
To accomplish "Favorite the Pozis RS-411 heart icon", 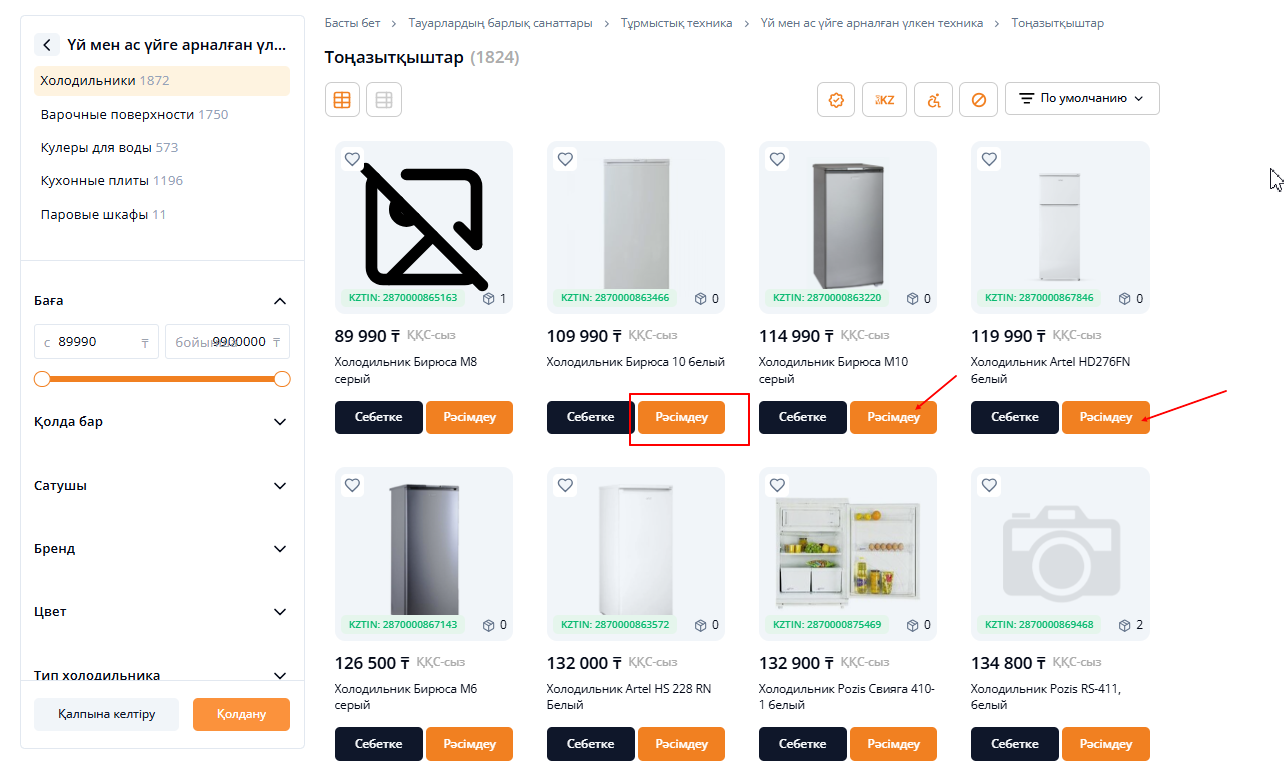I will pos(989,485).
